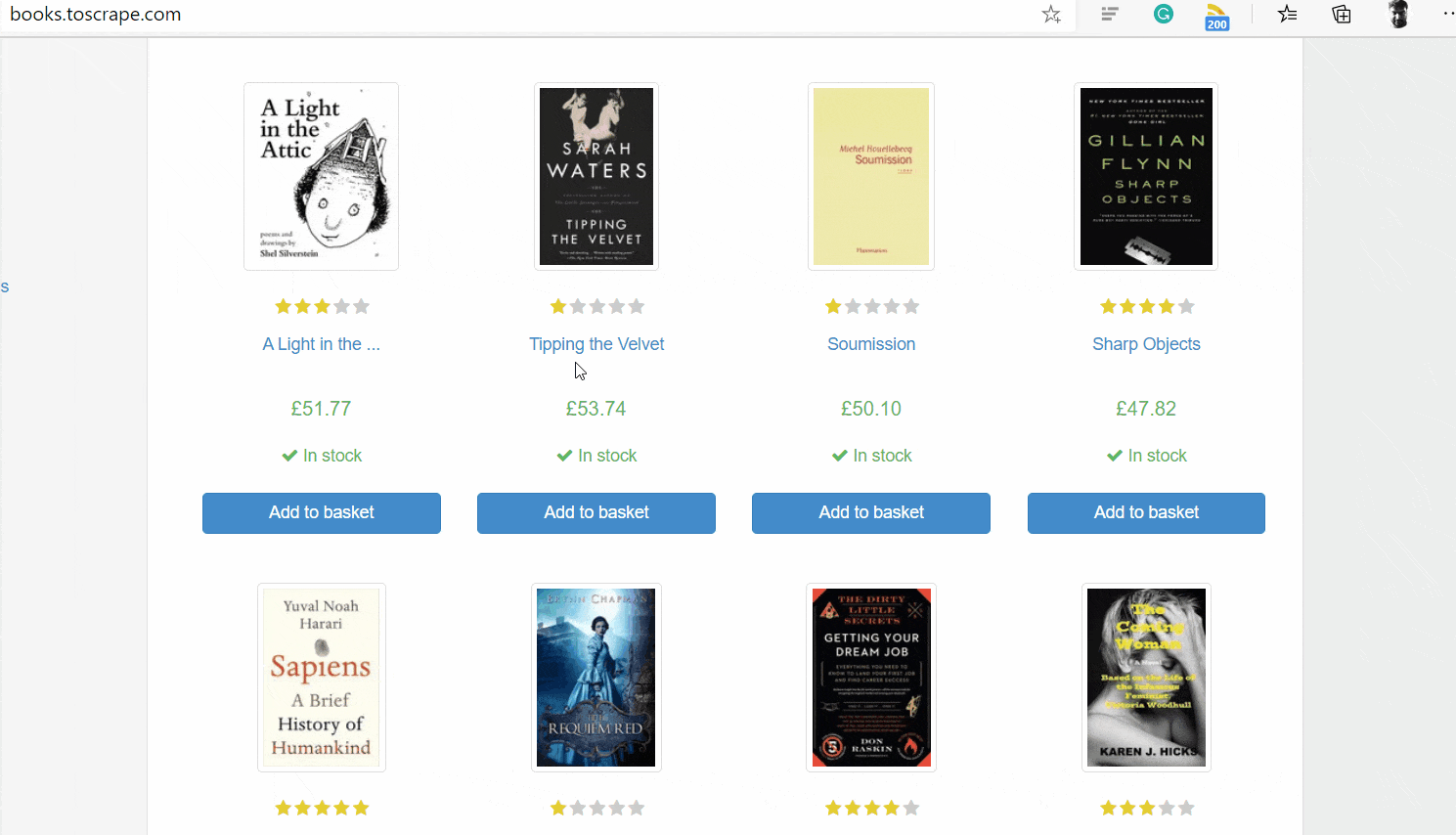Open the Collections icon in browser toolbar
The width and height of the screenshot is (1456, 835).
pyautogui.click(x=1342, y=14)
